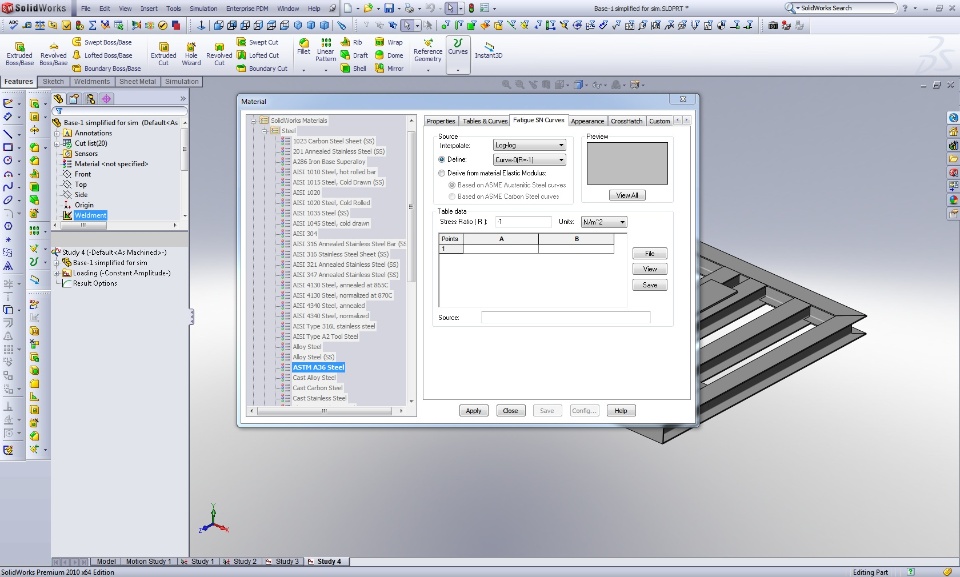Activate the Boundary Cut tool
This screenshot has height=577, width=960.
262,68
